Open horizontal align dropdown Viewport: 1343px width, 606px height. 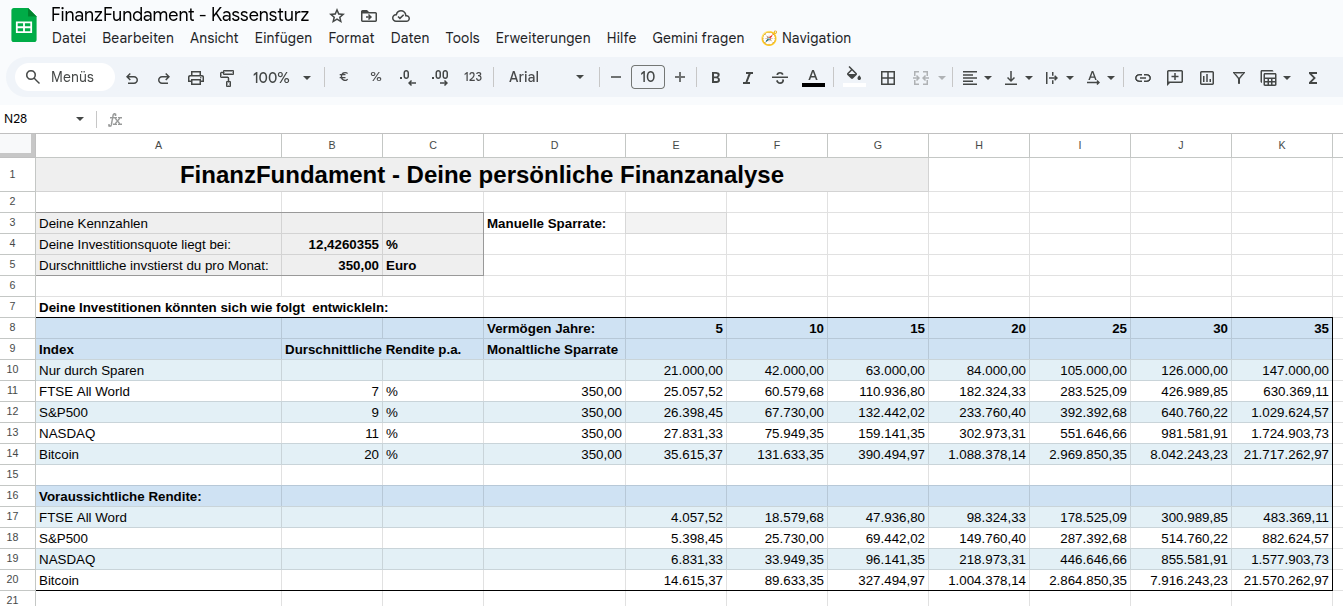coord(976,78)
